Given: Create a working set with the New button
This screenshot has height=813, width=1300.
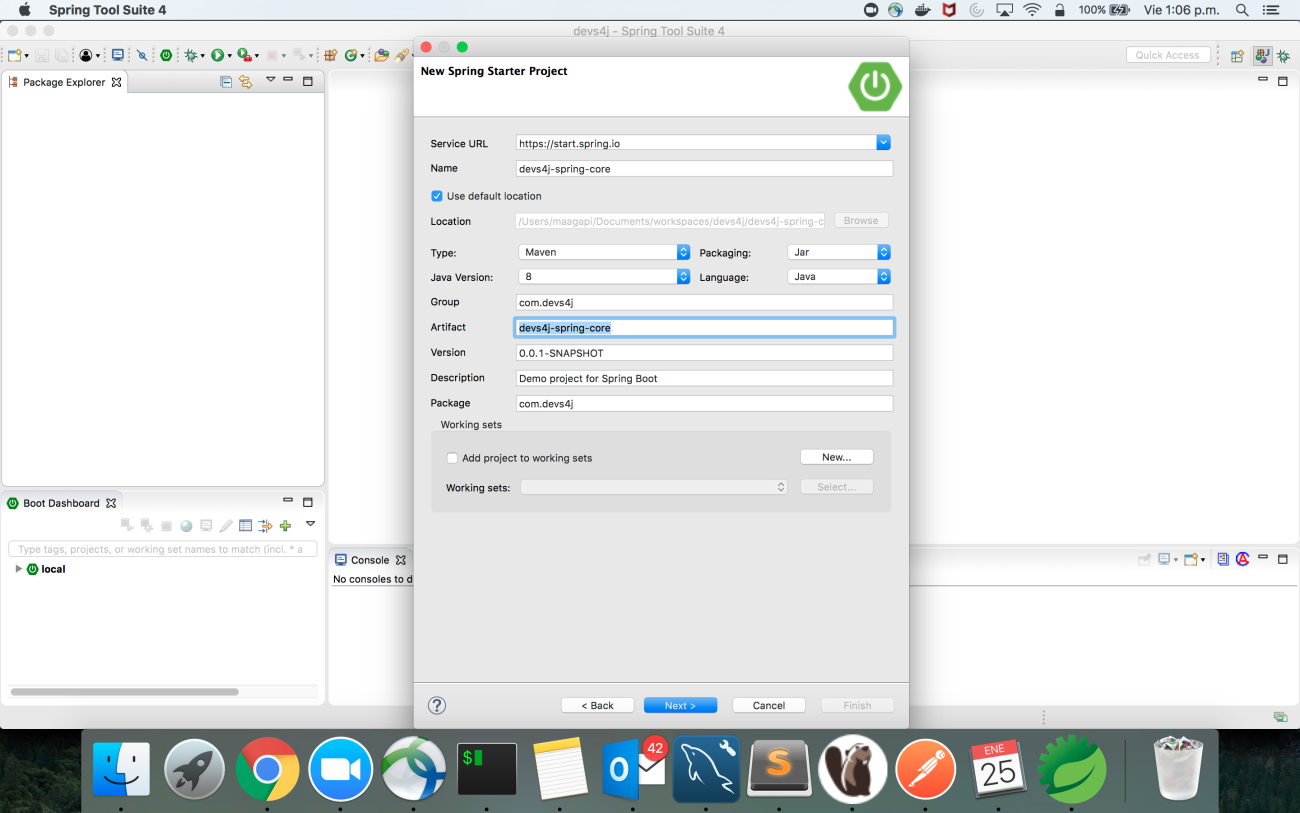Looking at the screenshot, I should (x=836, y=456).
